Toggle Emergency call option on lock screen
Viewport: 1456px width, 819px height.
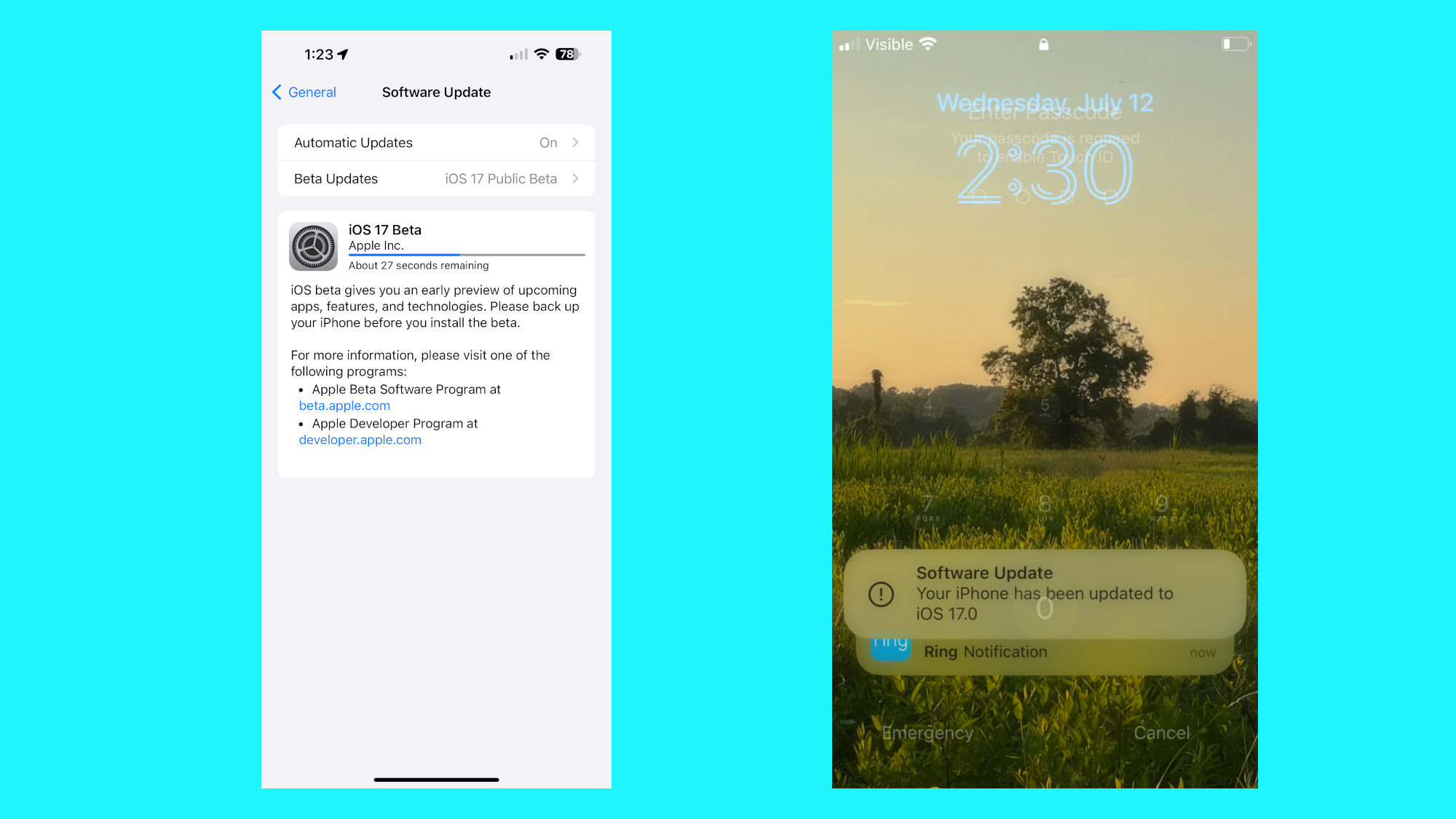(x=929, y=730)
